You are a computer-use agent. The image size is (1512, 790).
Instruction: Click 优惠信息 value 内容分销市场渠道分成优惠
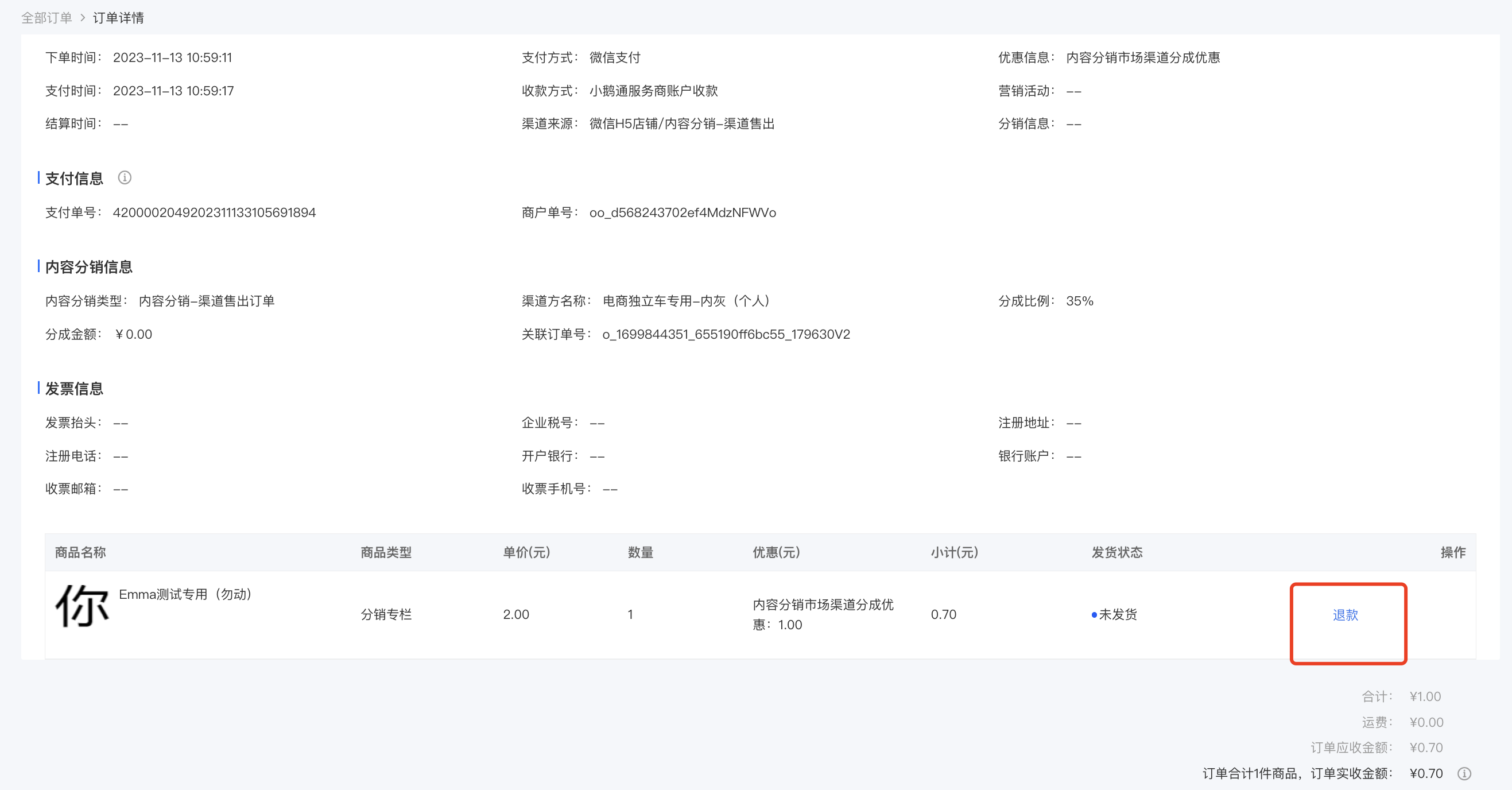point(1143,57)
